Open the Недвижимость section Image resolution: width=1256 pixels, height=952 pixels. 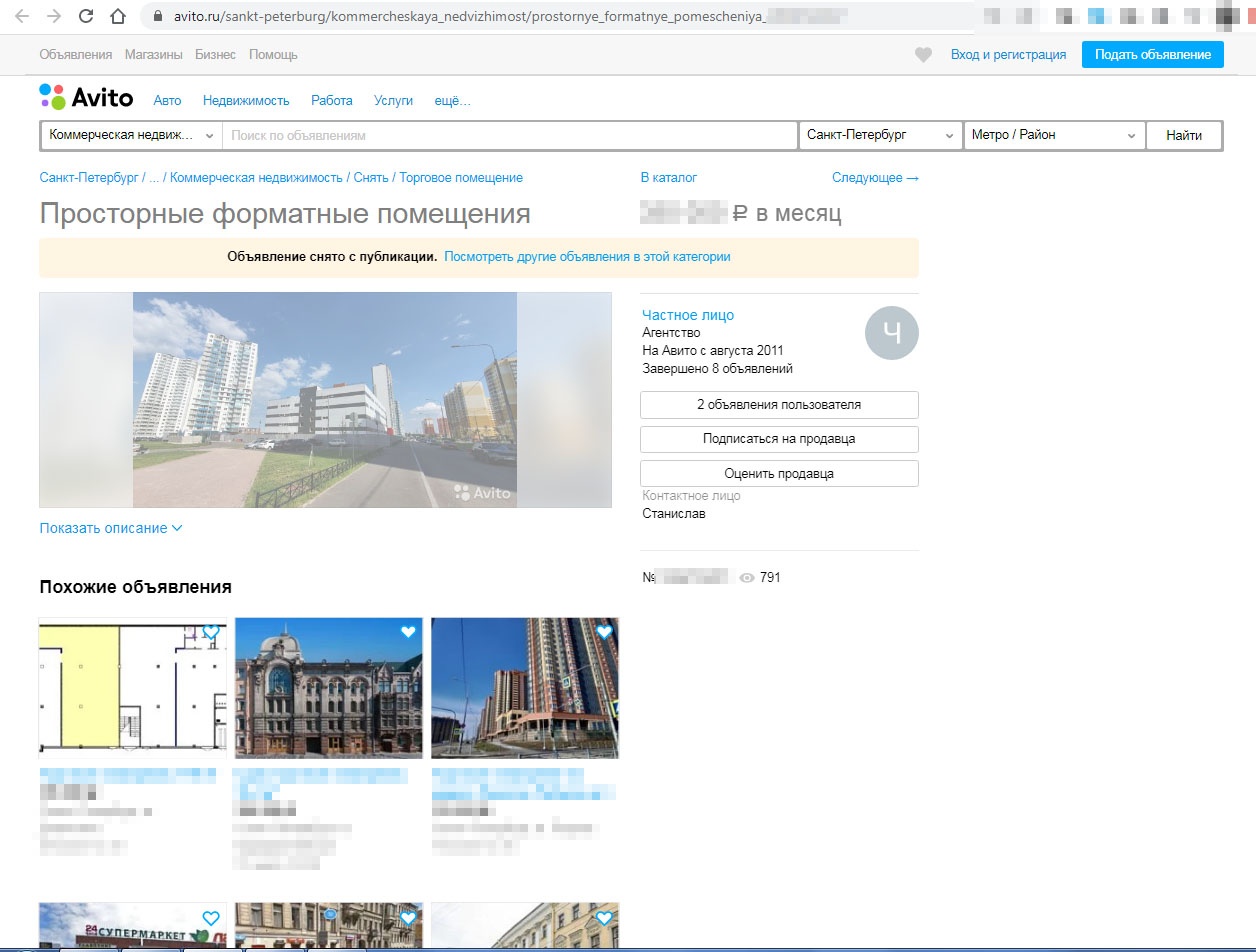[246, 100]
